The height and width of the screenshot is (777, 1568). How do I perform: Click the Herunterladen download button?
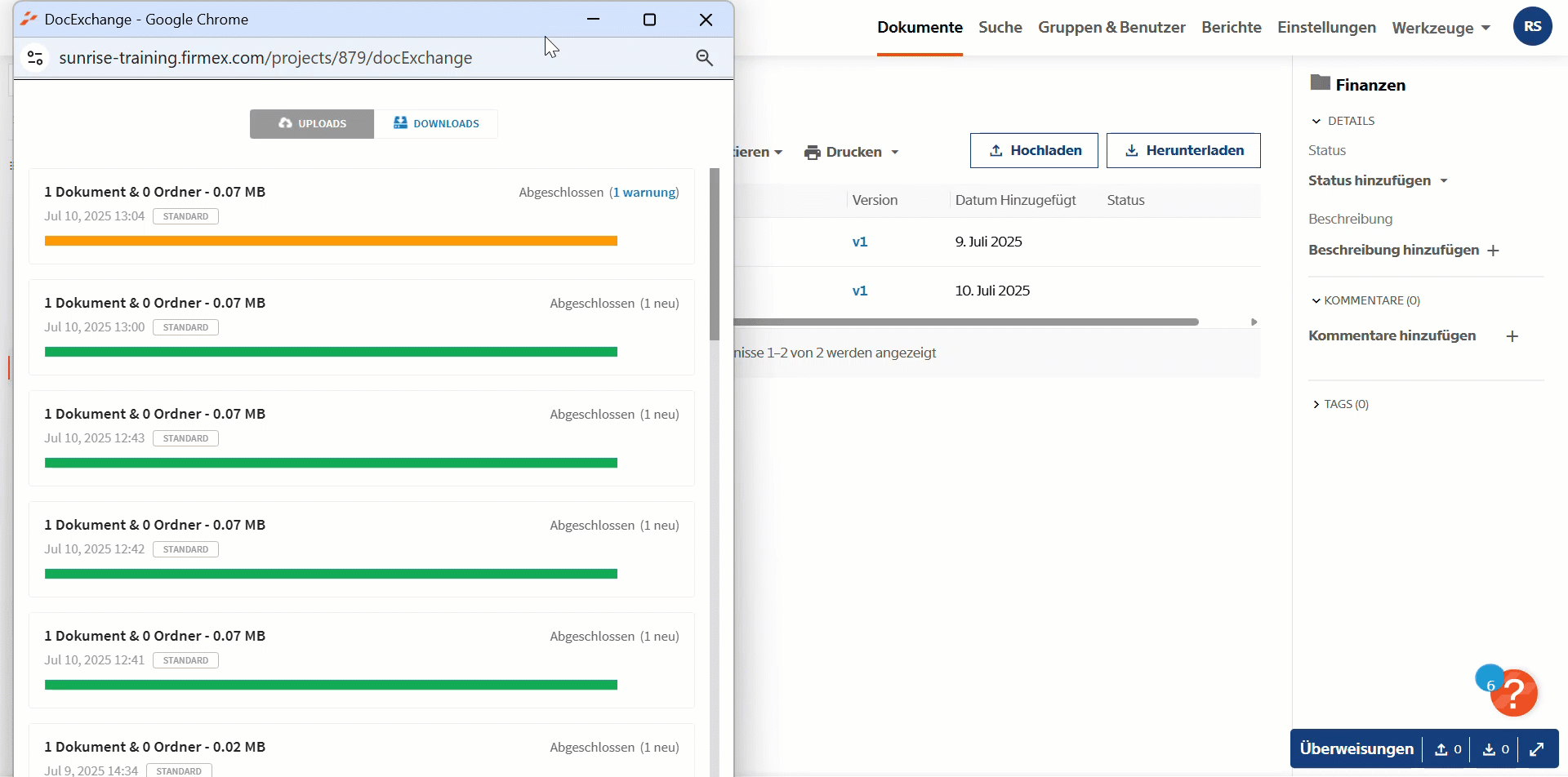[1183, 150]
